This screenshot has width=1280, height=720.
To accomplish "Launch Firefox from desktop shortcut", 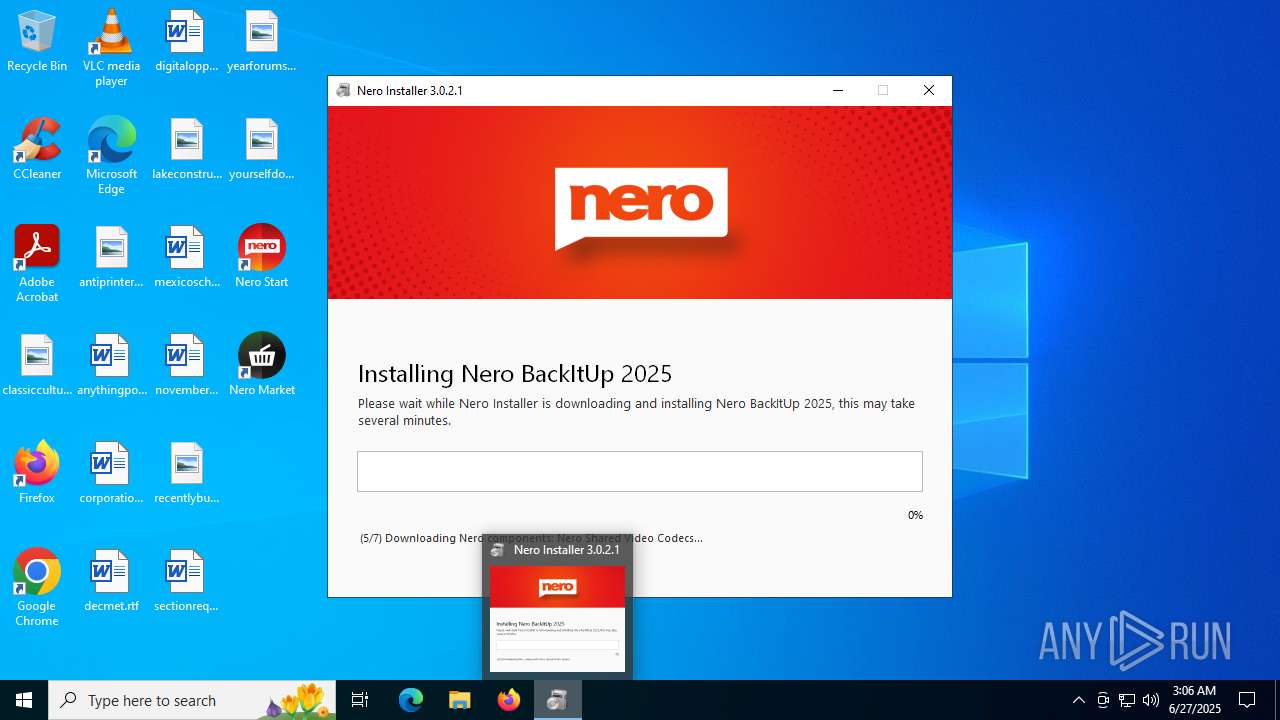I will 37,473.
